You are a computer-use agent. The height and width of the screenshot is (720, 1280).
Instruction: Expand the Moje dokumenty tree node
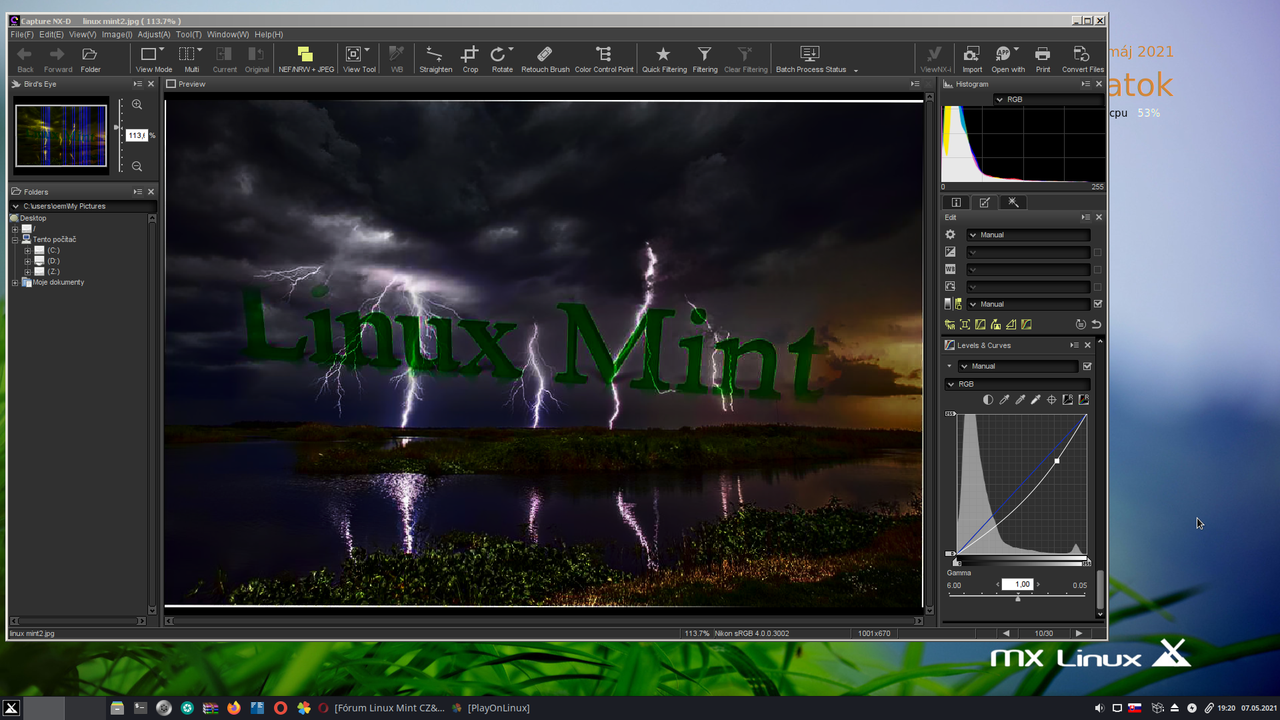pos(15,283)
